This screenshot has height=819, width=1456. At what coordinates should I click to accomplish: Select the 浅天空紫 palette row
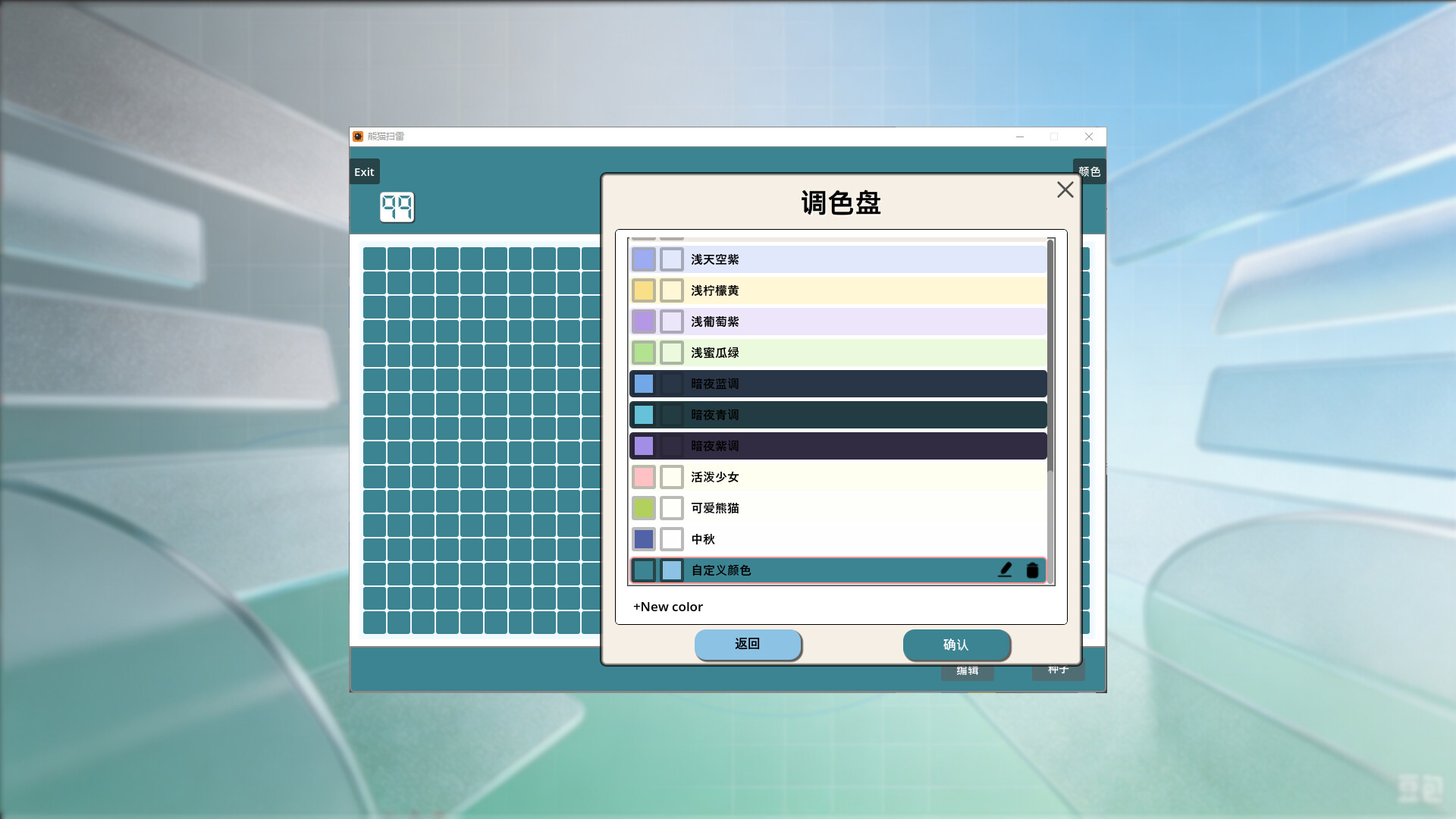click(x=838, y=259)
